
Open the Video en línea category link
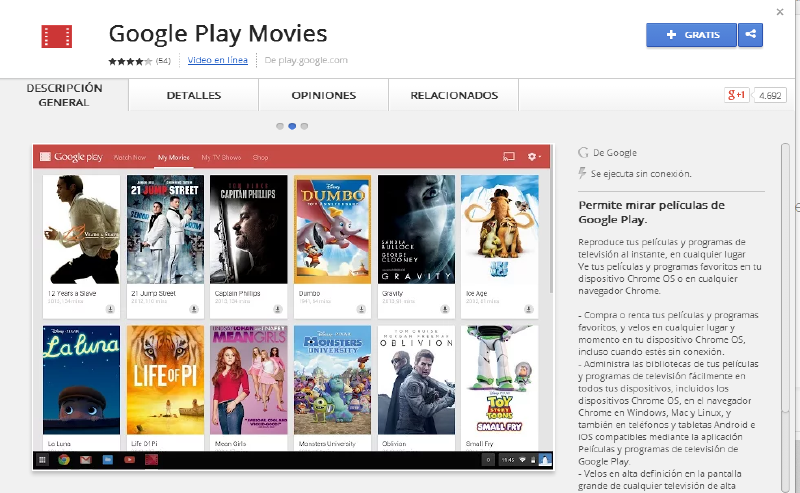(x=217, y=60)
